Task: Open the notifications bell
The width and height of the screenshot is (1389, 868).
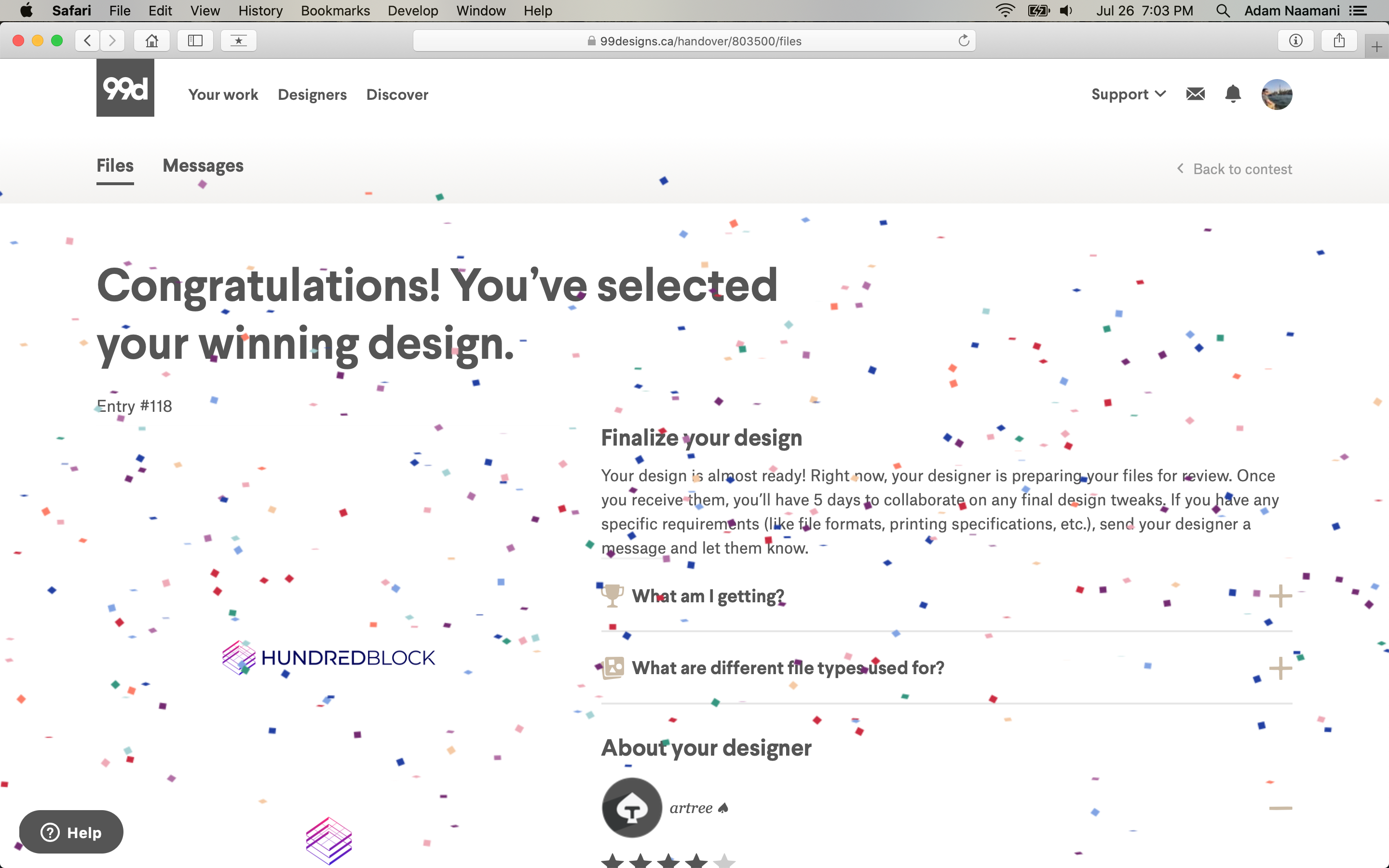Action: pos(1232,94)
